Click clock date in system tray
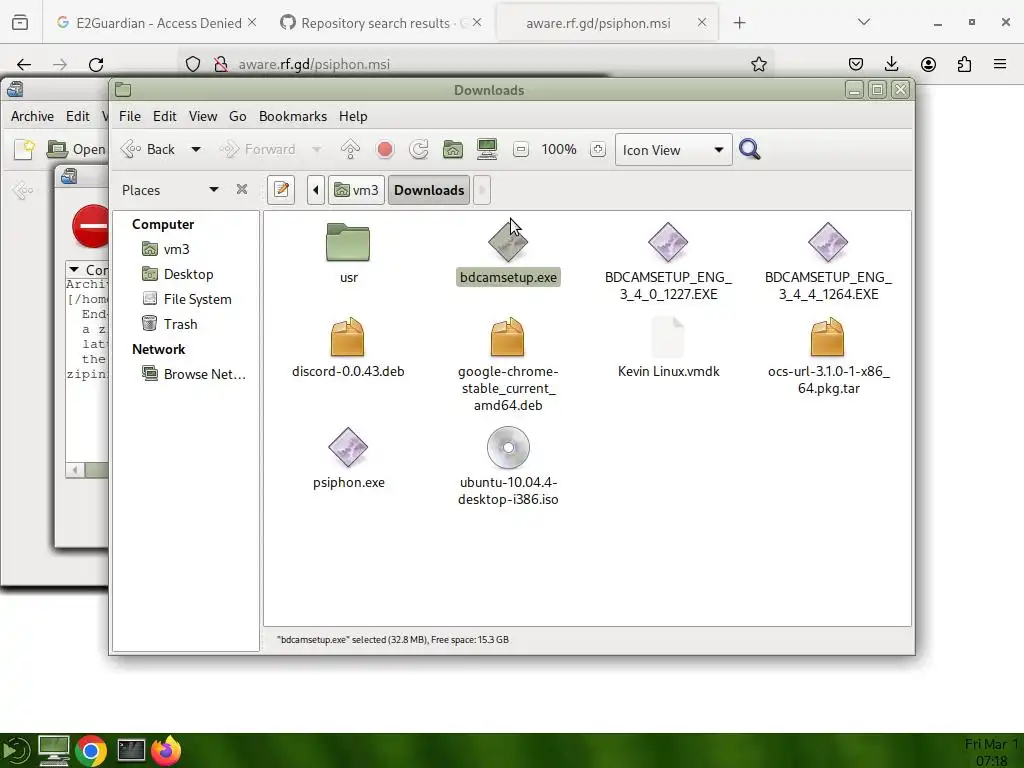Viewport: 1024px width, 768px height. pos(991,752)
